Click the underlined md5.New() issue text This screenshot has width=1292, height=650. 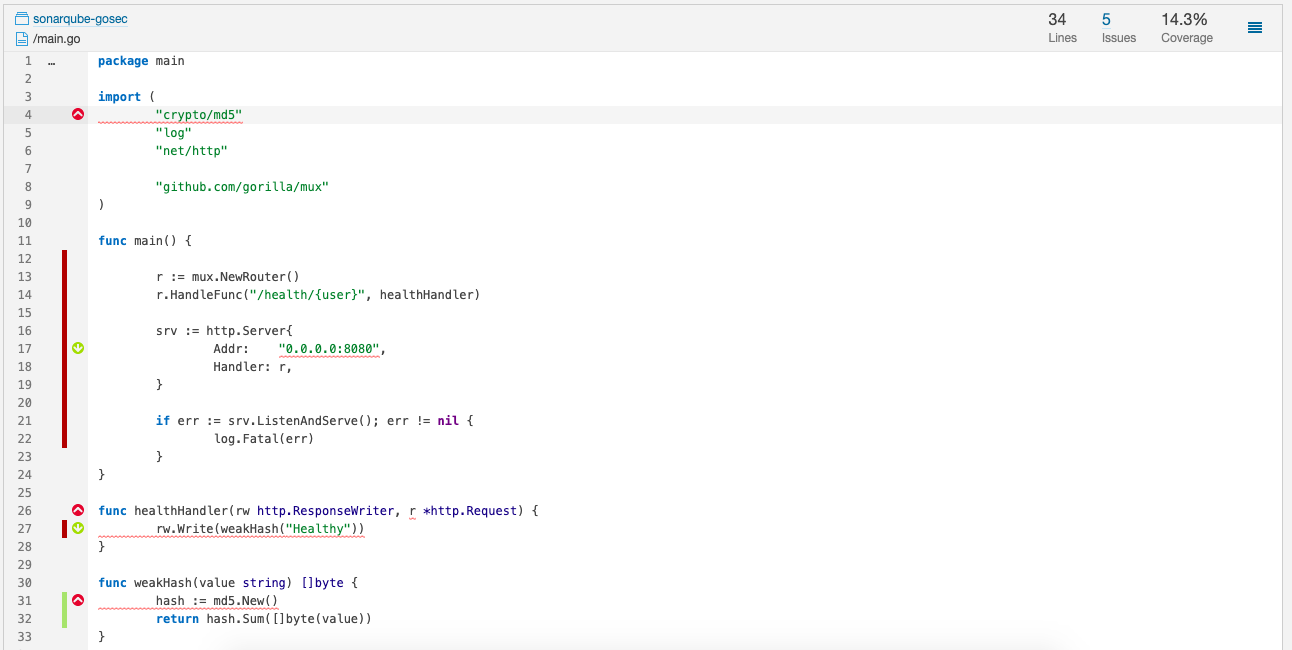(x=245, y=600)
